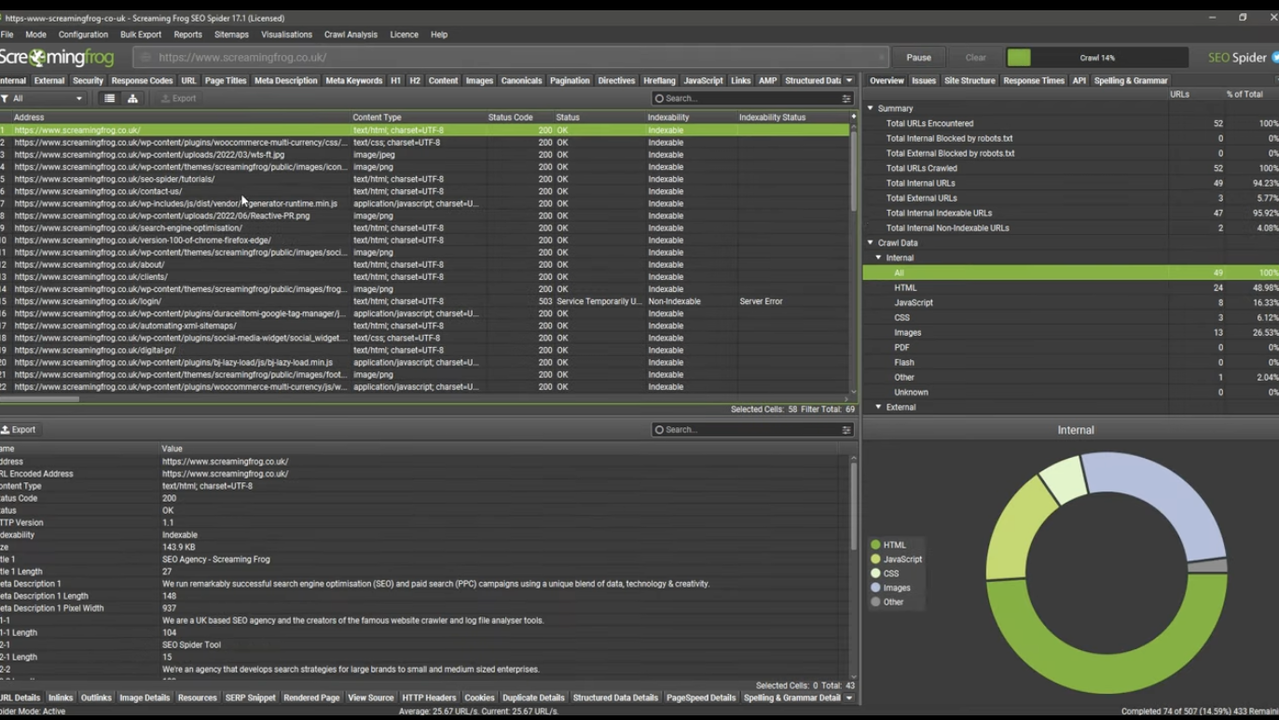Open the All filter dropdown

point(47,98)
